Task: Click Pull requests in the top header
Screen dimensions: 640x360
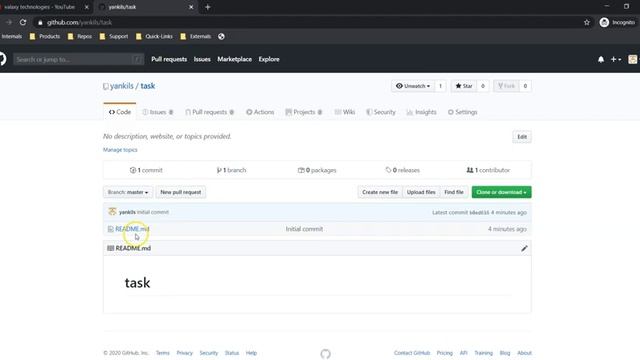Action: point(169,59)
